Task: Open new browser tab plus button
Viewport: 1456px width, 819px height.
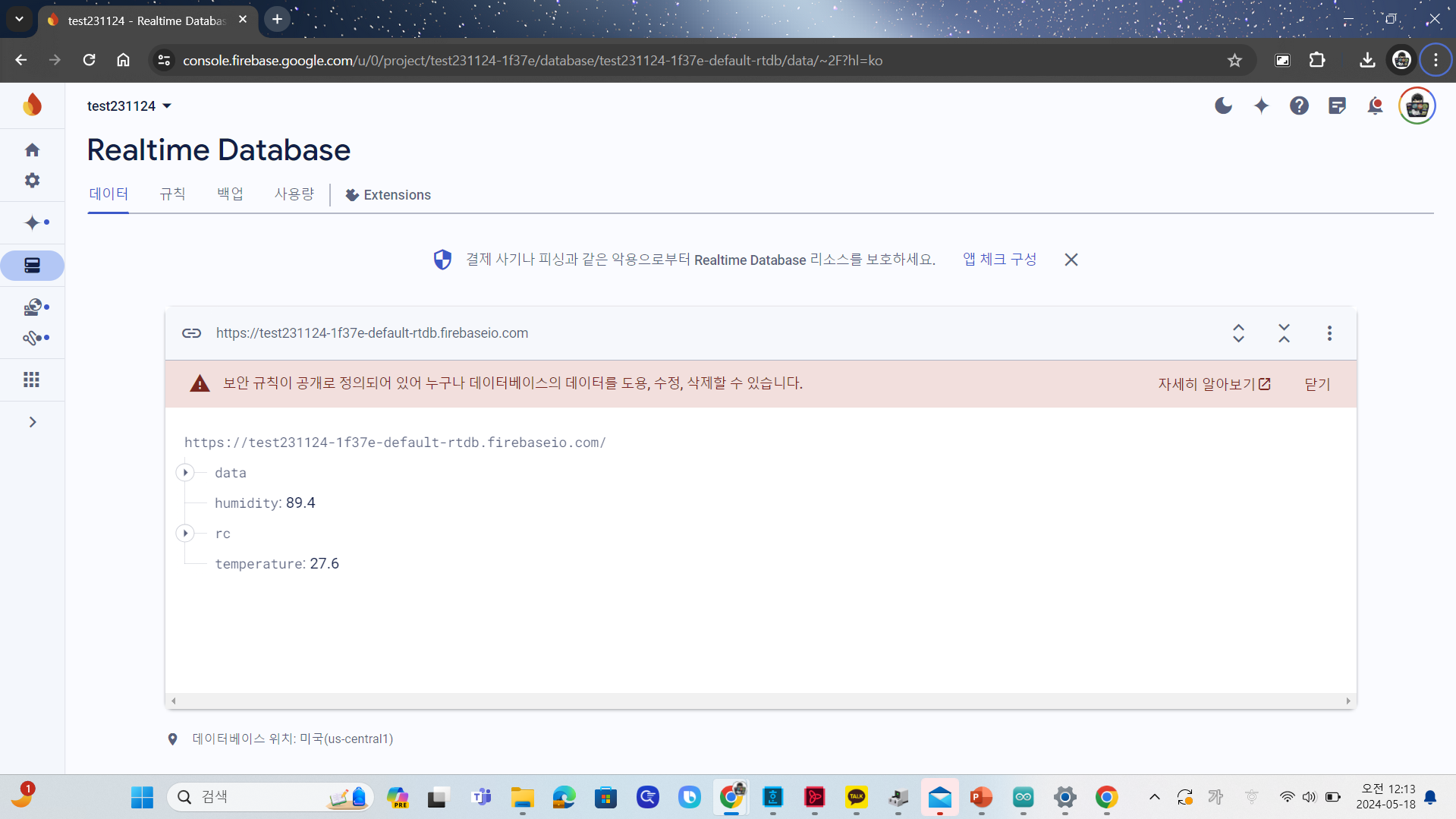Action: coord(278,20)
